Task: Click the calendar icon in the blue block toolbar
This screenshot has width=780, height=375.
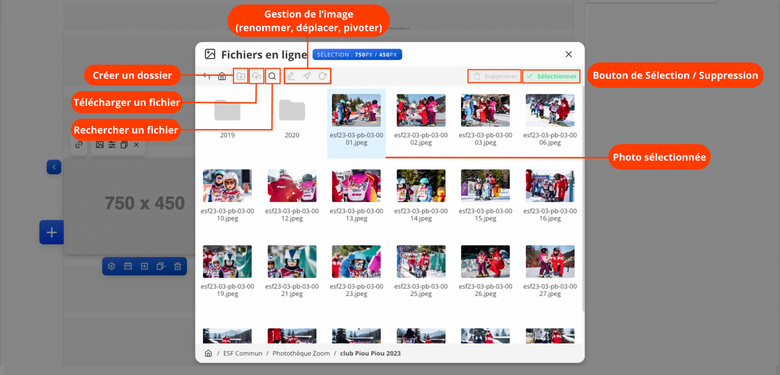Action: 128,266
